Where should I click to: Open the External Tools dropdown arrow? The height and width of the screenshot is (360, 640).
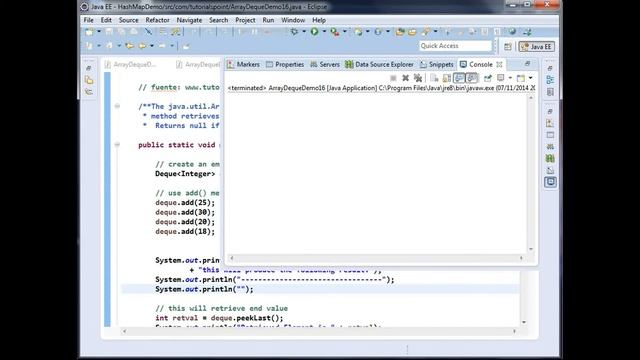click(345, 31)
